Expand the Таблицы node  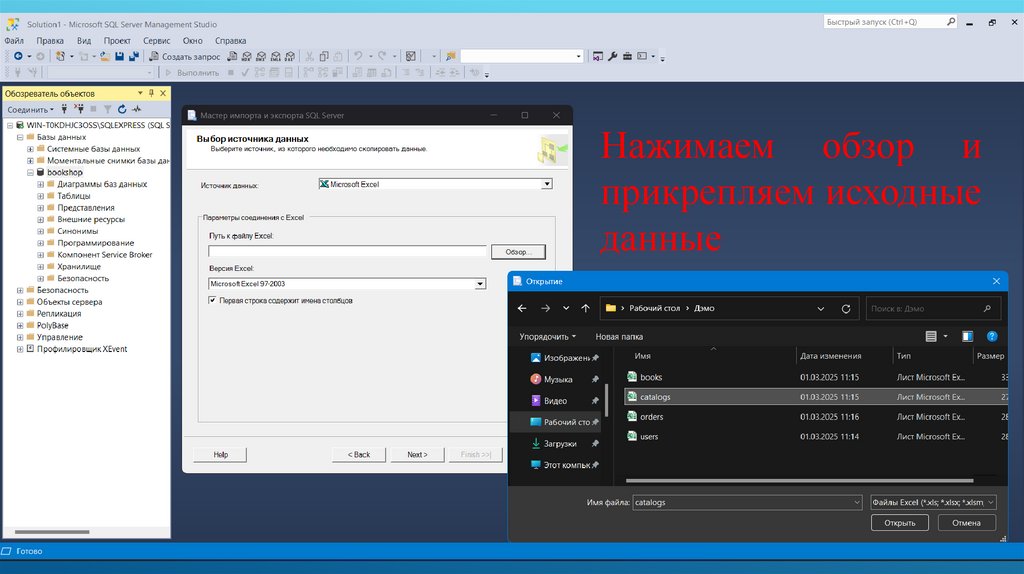[40, 196]
